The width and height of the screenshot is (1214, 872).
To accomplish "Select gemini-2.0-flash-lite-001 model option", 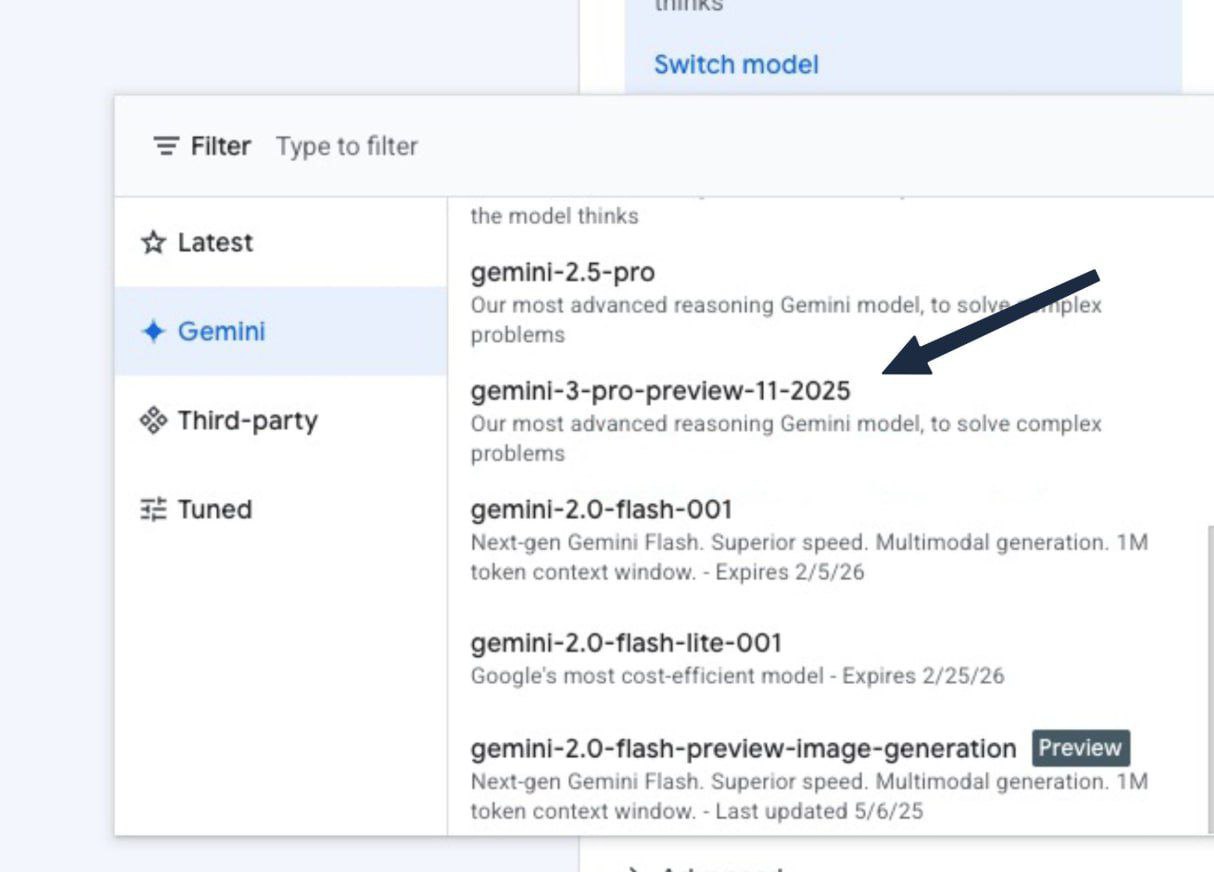I will (x=626, y=642).
